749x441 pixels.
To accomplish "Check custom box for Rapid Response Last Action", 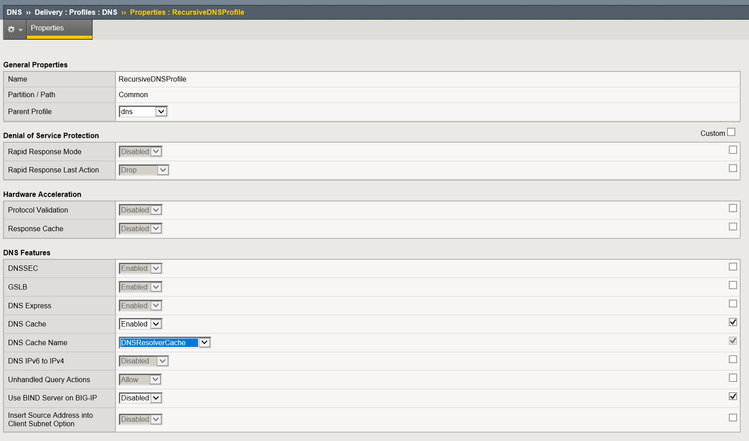I will tap(732, 168).
